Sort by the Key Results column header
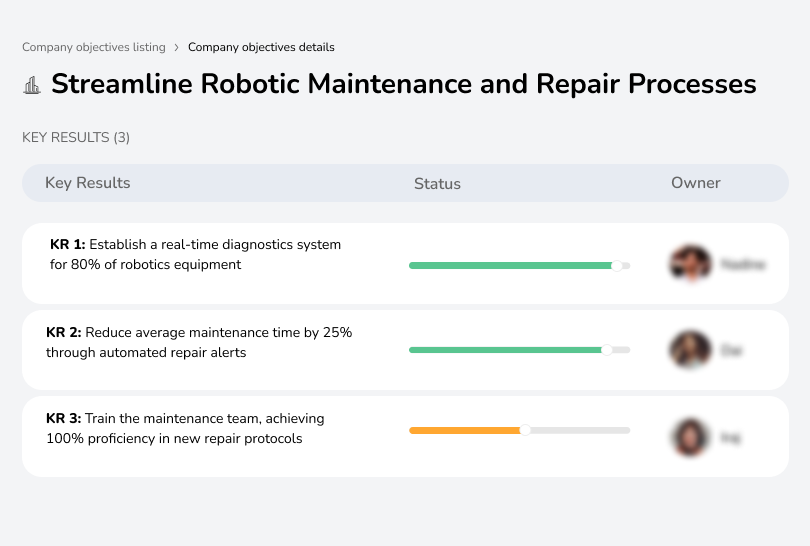 point(87,183)
